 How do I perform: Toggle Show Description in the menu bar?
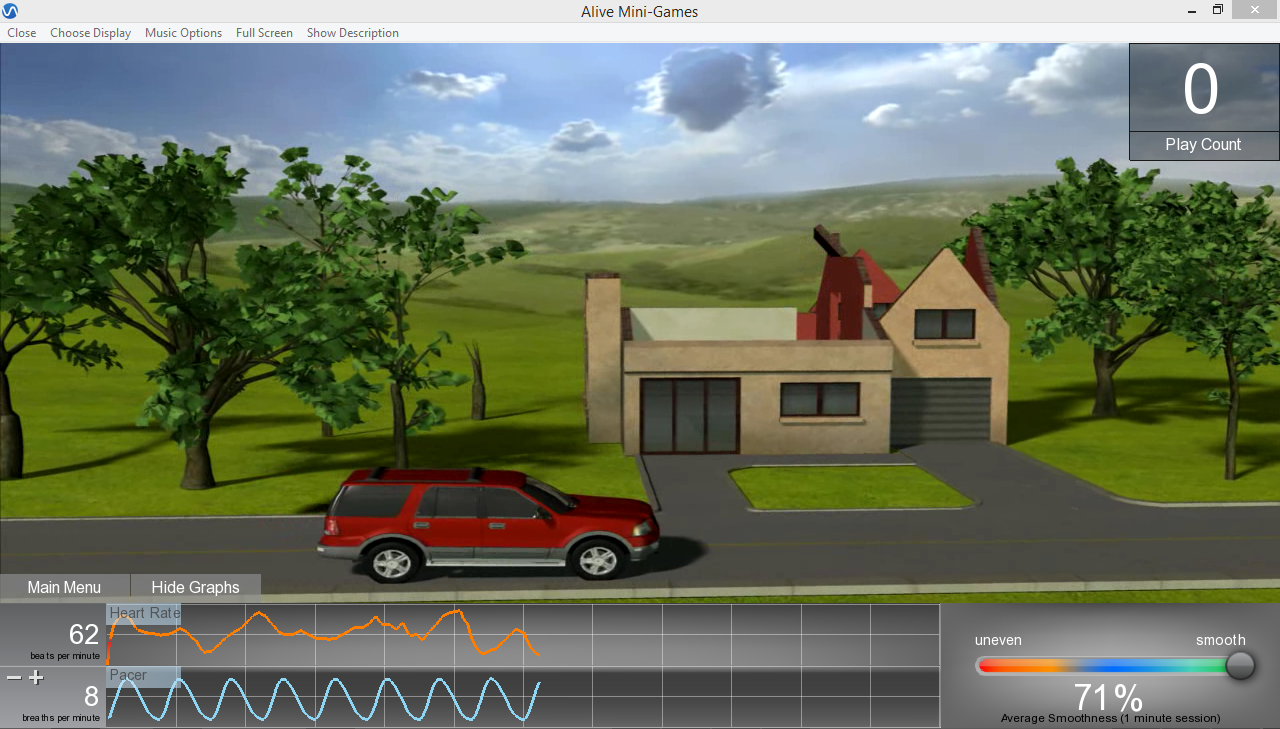pos(352,33)
